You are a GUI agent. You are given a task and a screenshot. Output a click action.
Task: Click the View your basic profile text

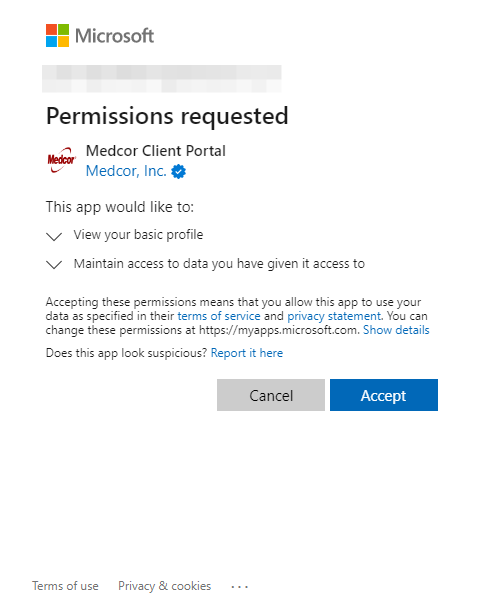pyautogui.click(x=138, y=235)
